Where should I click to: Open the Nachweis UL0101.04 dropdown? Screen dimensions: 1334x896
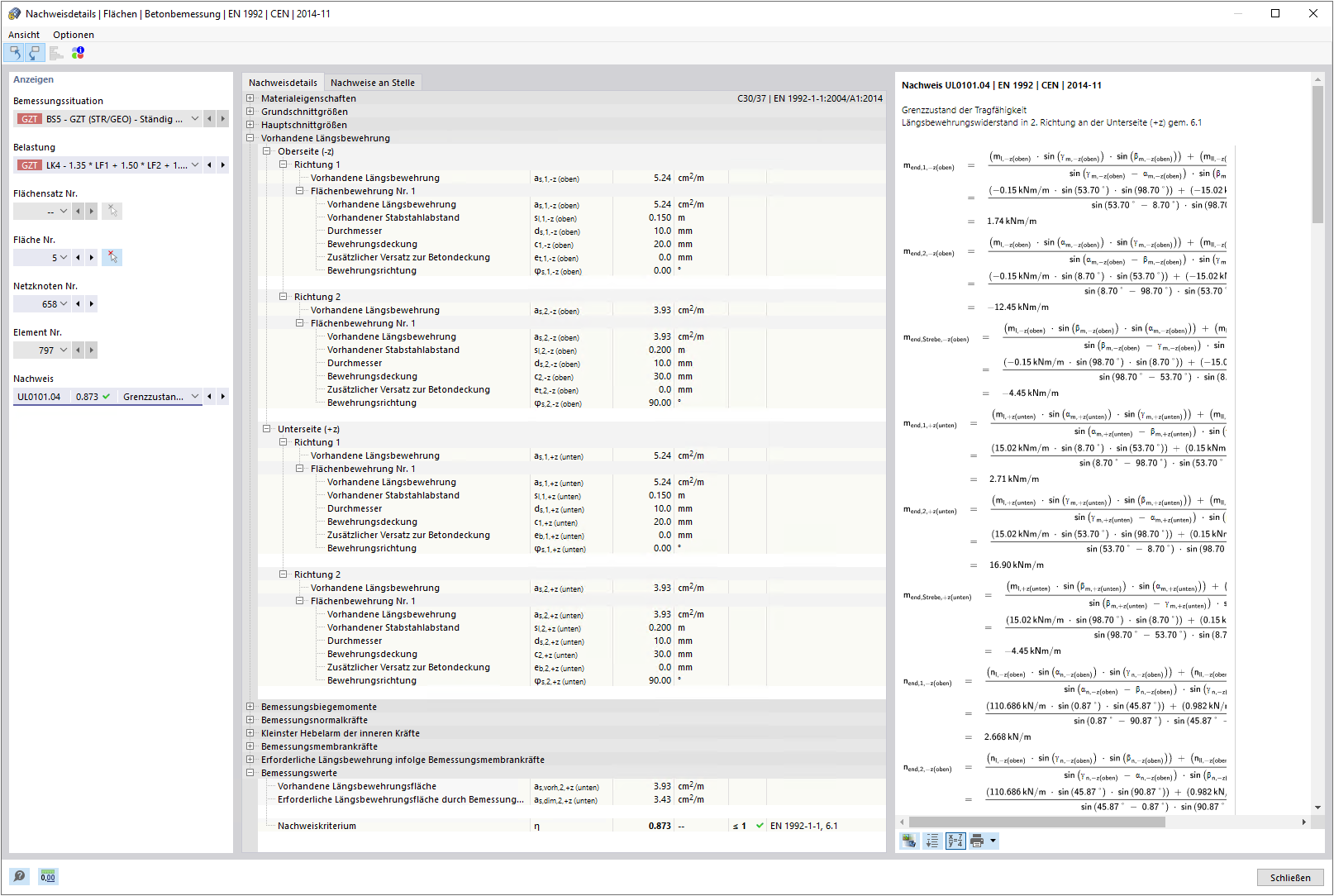coord(195,397)
